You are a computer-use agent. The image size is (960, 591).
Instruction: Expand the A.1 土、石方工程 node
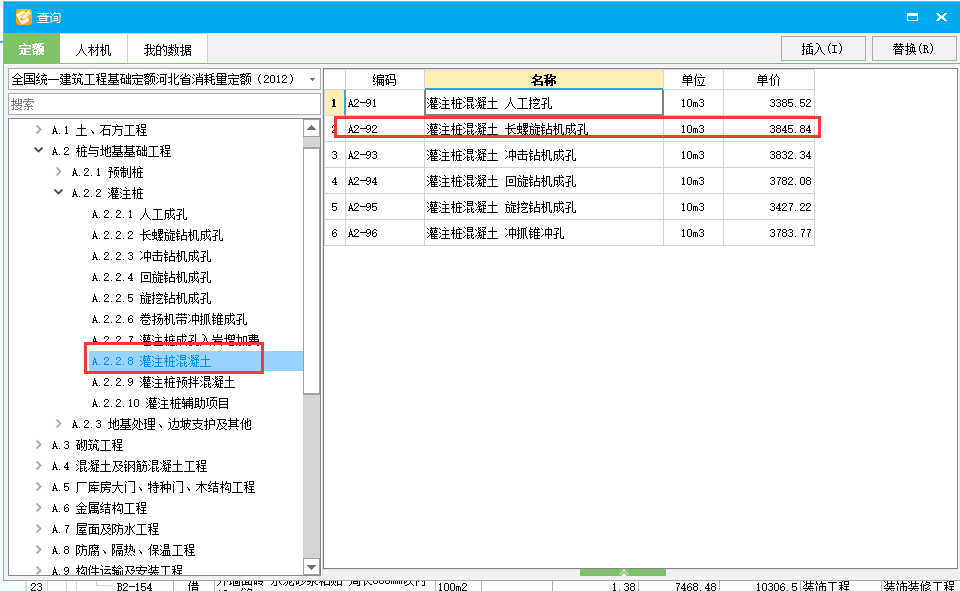(39, 130)
